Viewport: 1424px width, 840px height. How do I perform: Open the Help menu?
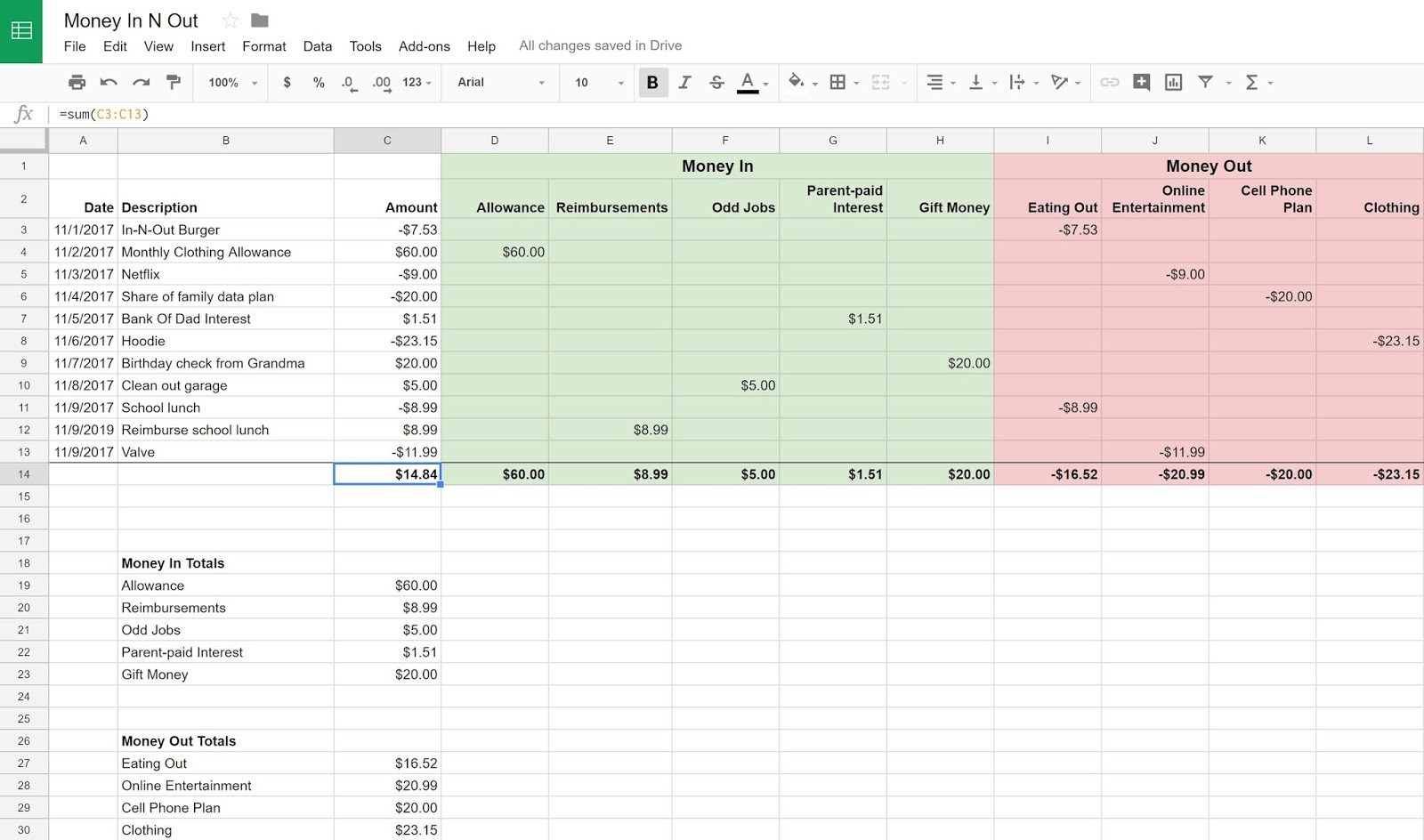click(481, 46)
